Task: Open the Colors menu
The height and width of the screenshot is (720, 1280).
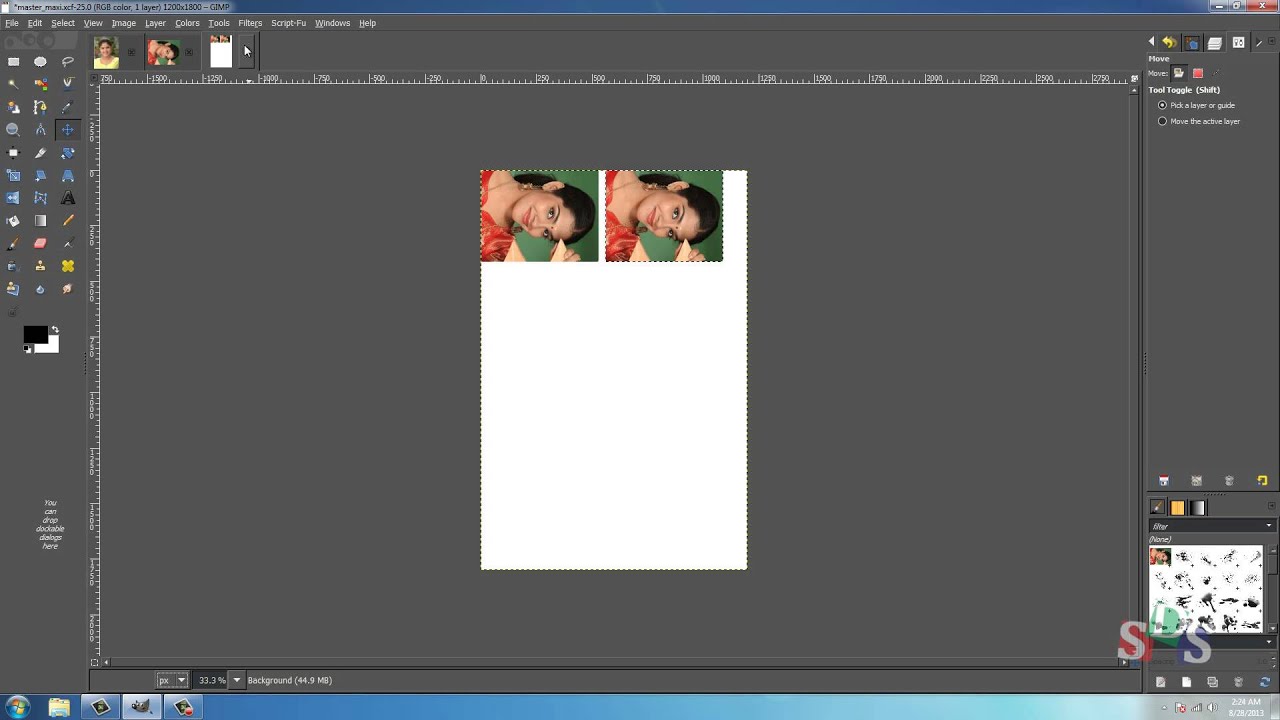Action: [187, 23]
